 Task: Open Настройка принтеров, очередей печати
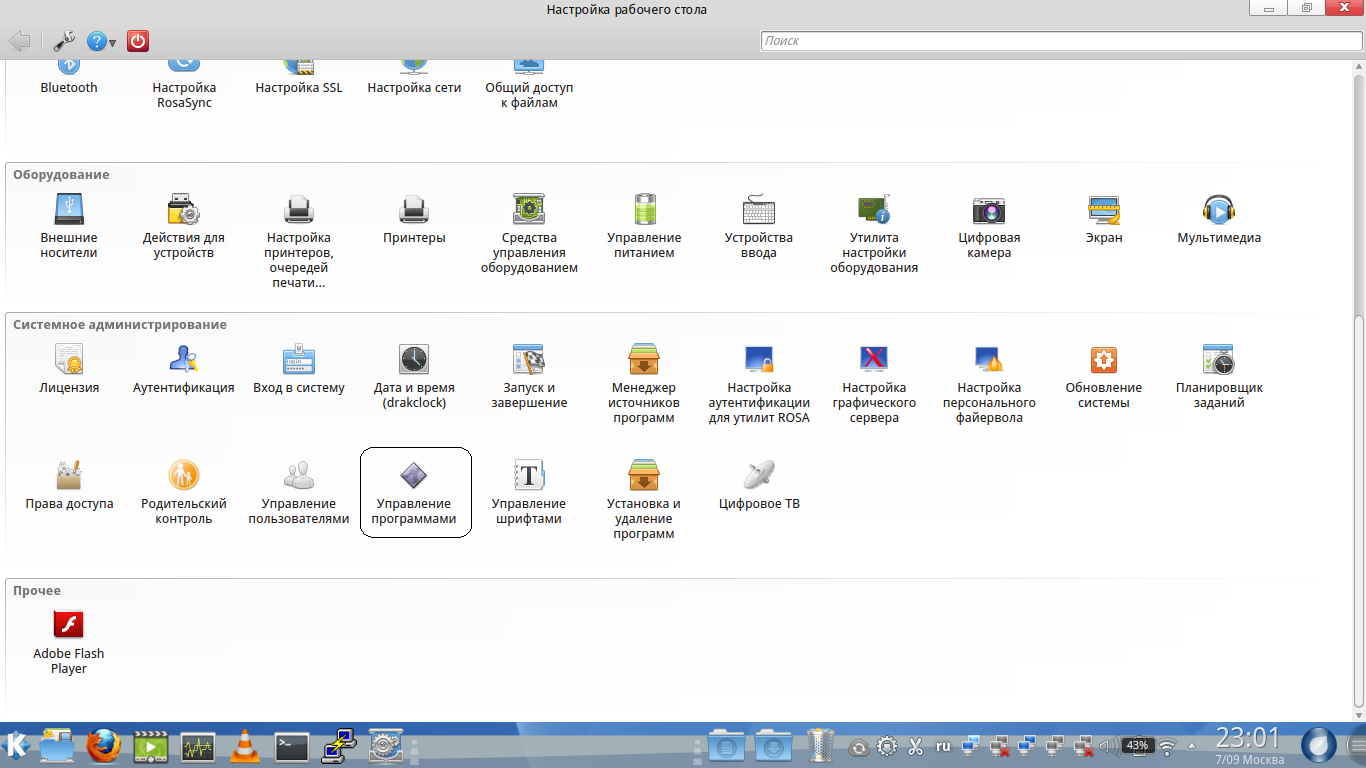click(x=299, y=242)
